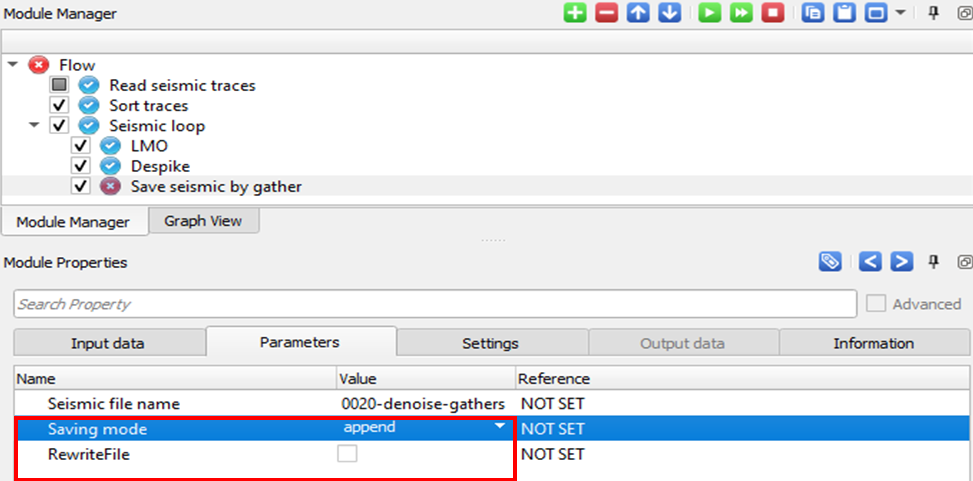Move module up with blue up arrow
Image resolution: width=973 pixels, height=481 pixels.
[638, 13]
